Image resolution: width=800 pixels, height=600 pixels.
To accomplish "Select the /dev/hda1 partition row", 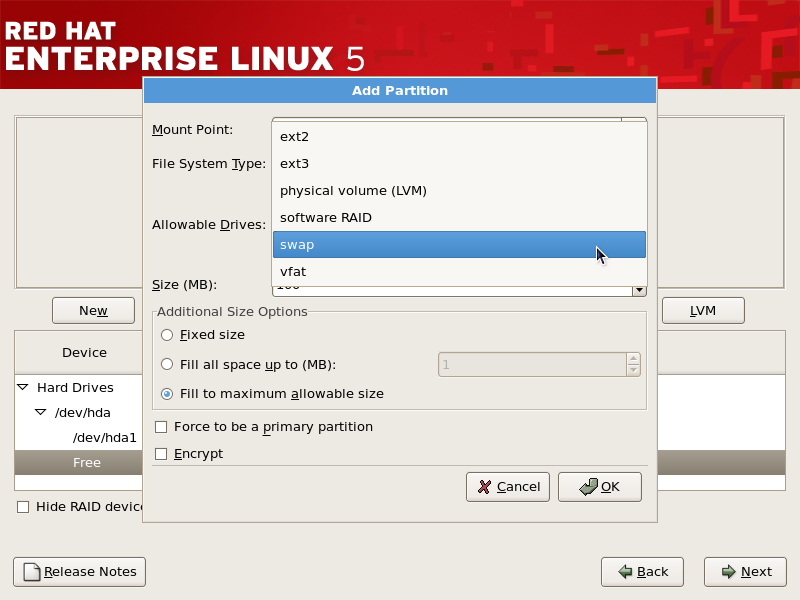I will point(105,438).
